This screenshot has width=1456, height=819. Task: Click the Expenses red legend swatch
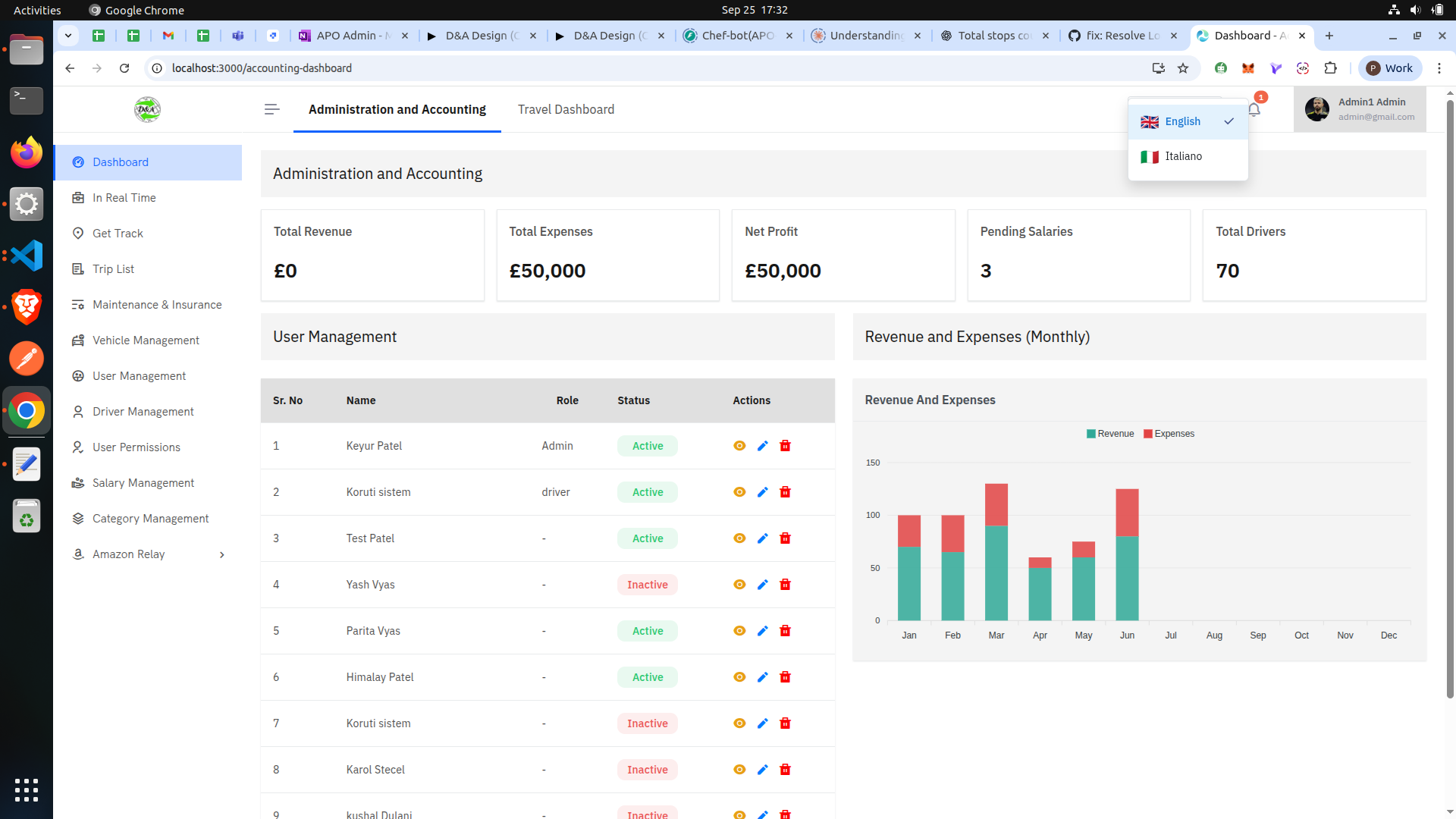point(1148,434)
